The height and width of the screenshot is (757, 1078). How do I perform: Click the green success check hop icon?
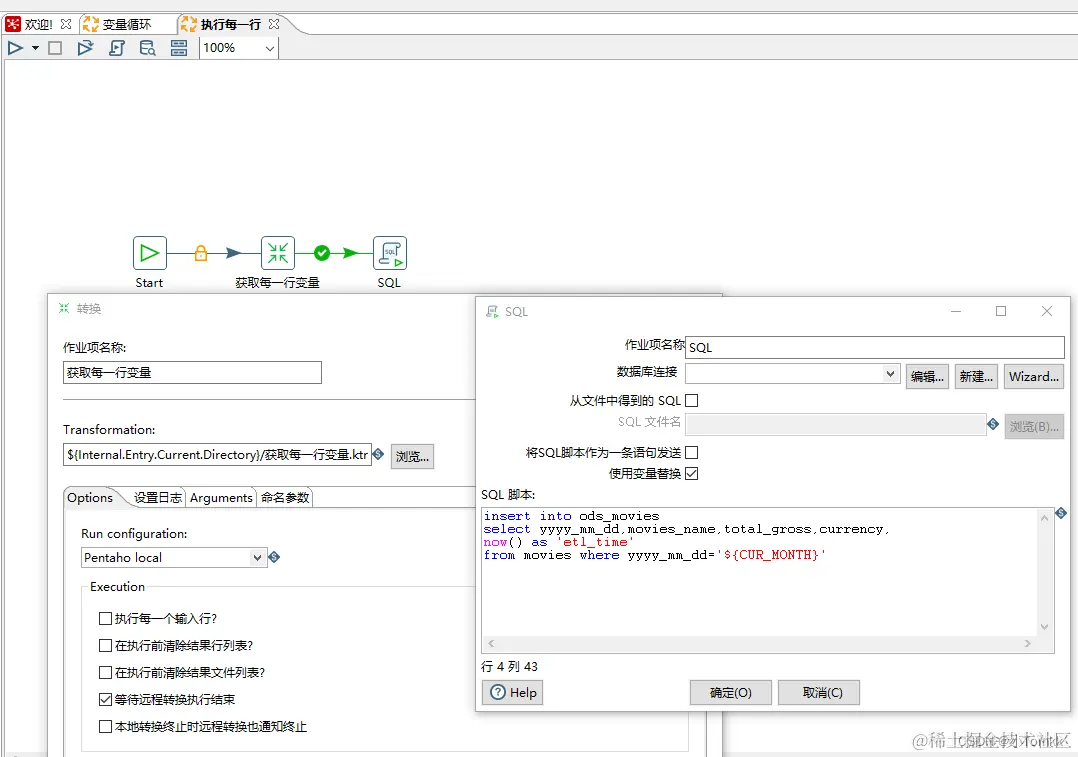[x=322, y=253]
